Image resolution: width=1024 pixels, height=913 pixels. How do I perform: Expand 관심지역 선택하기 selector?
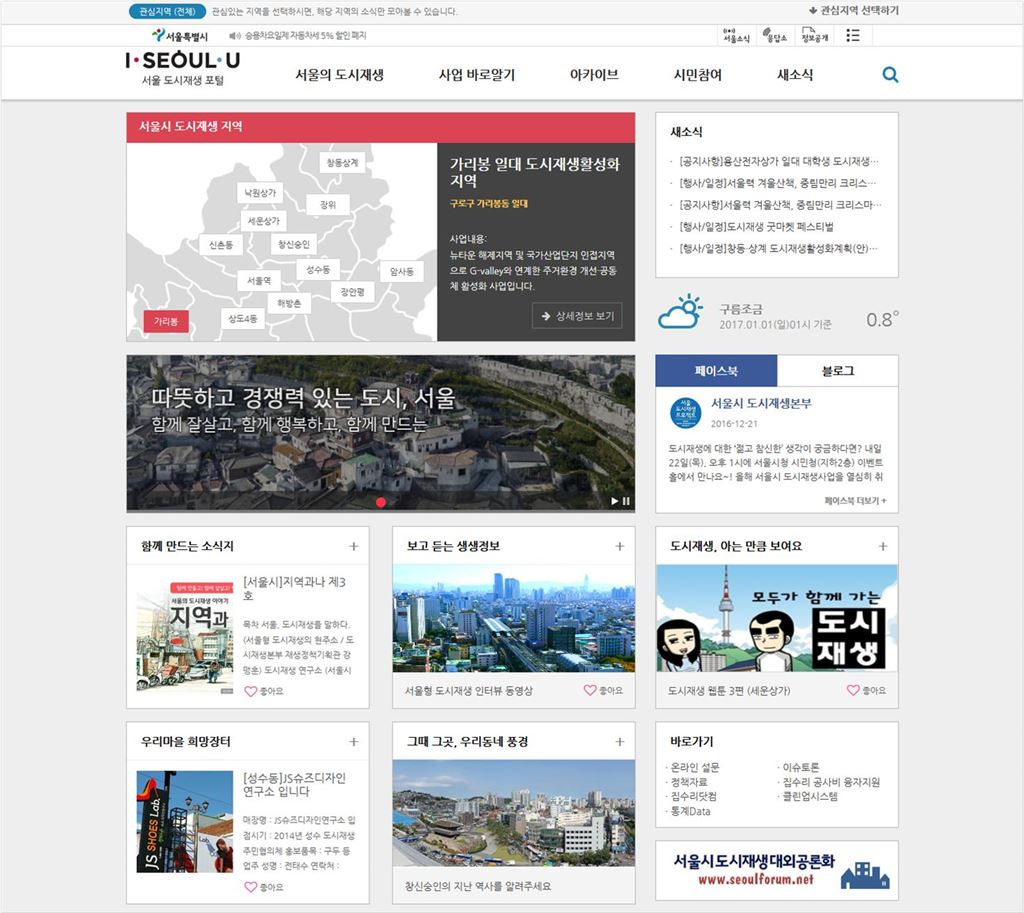(853, 11)
